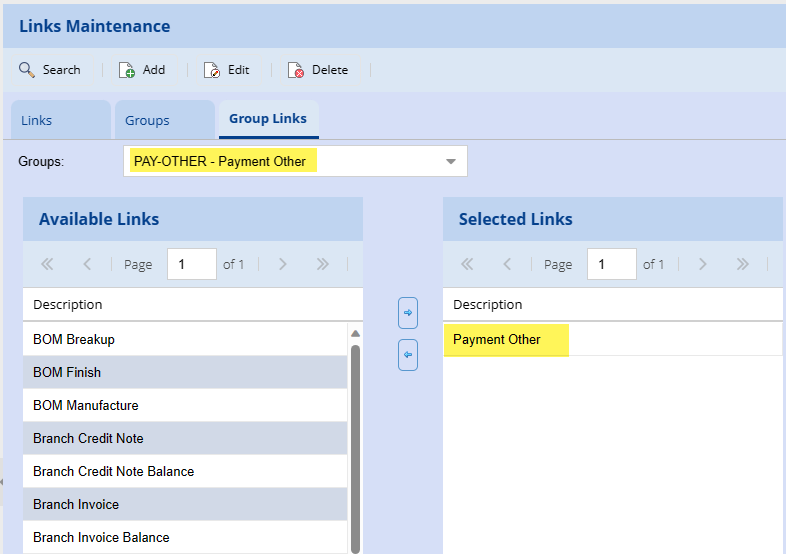The height and width of the screenshot is (554, 786).
Task: Select BOM Breakup in Available Links
Action: coord(74,339)
